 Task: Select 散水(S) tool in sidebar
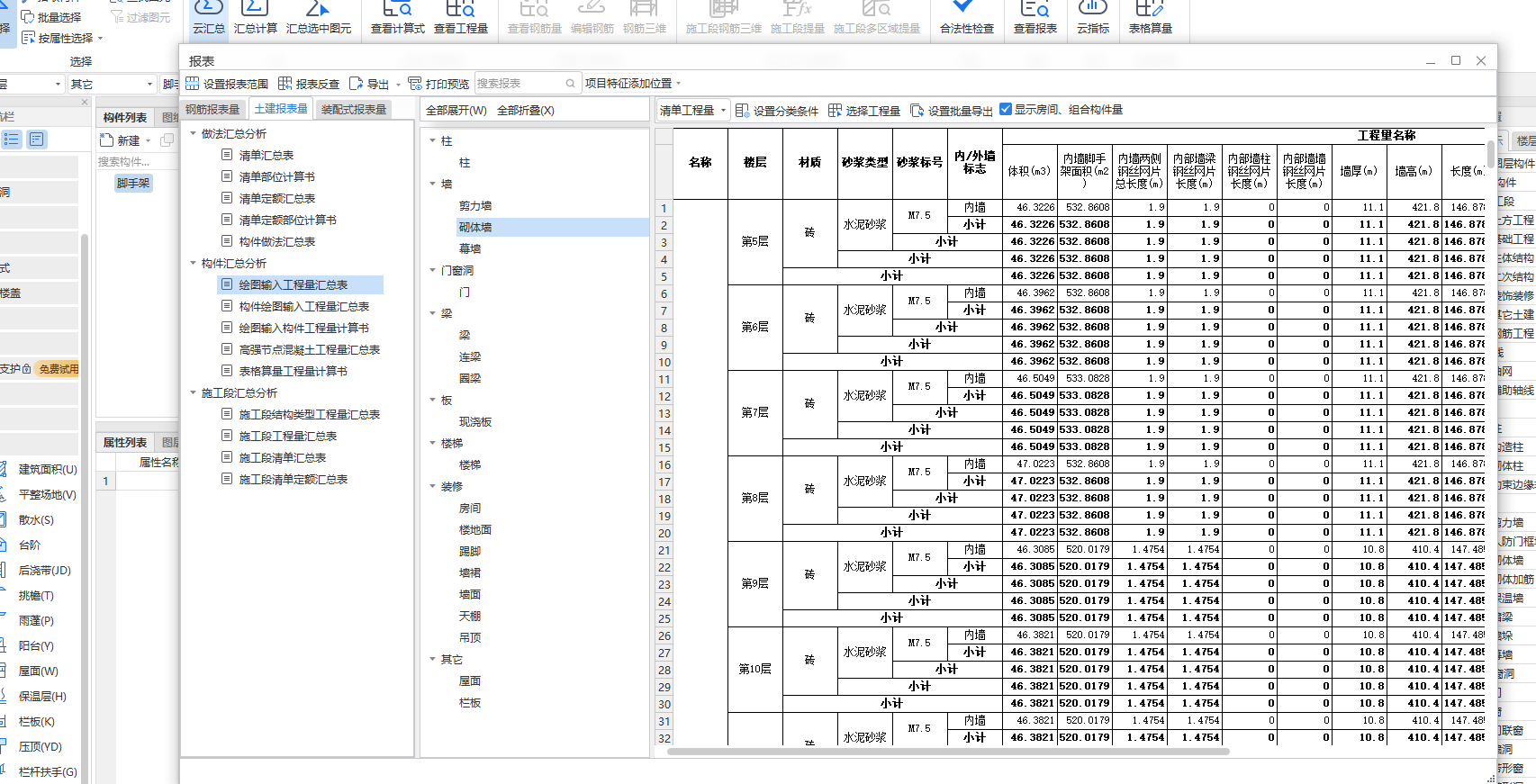(27, 519)
